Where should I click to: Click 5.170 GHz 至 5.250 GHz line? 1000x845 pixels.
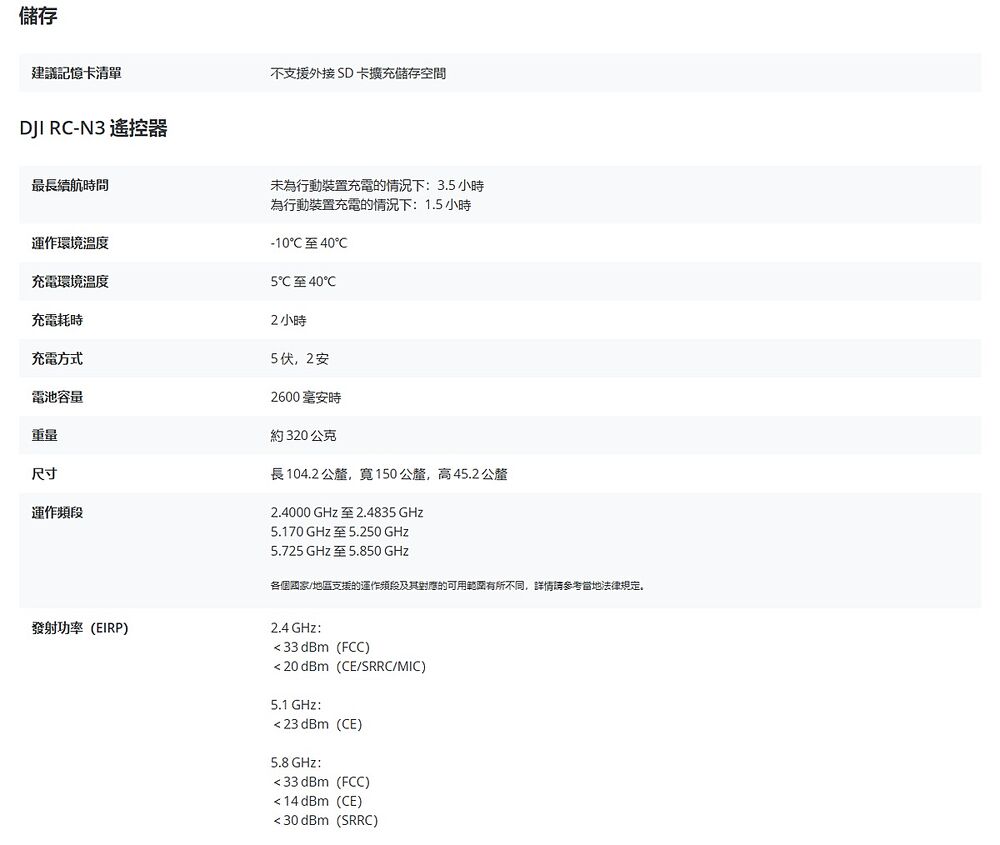click(x=339, y=531)
